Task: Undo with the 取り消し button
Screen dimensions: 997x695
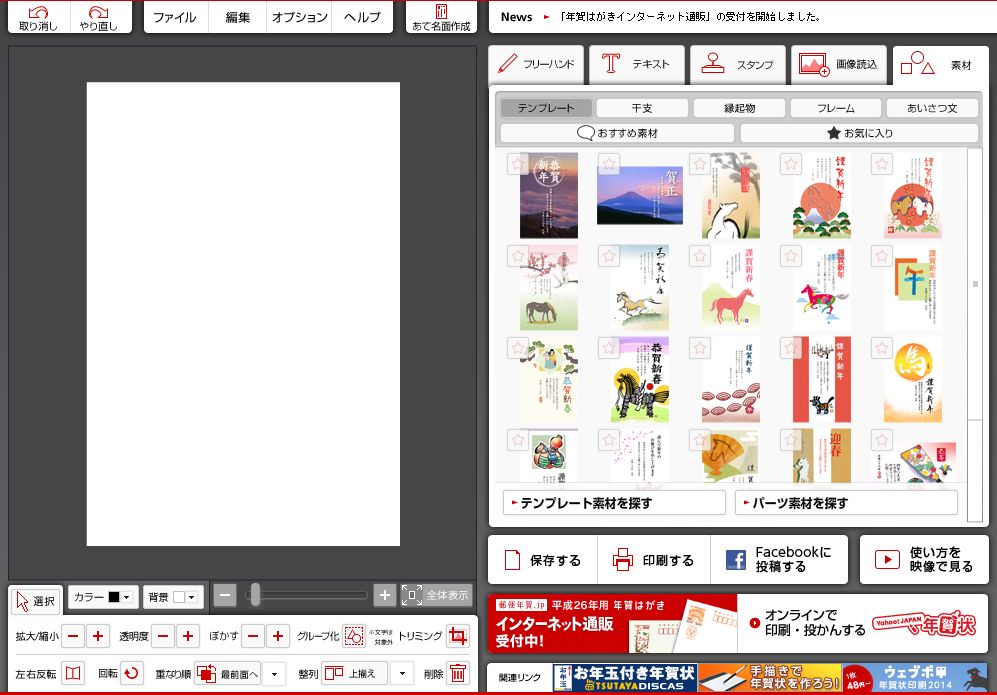Action: [38, 17]
